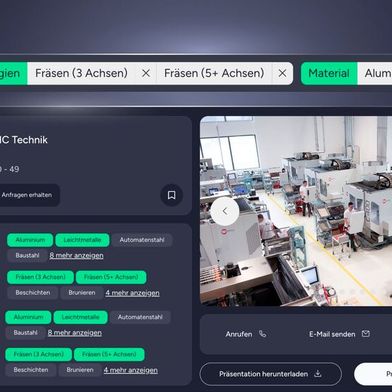Image resolution: width=392 pixels, height=392 pixels.
Task: Toggle the second Brünieren tag
Action: pyautogui.click(x=80, y=370)
